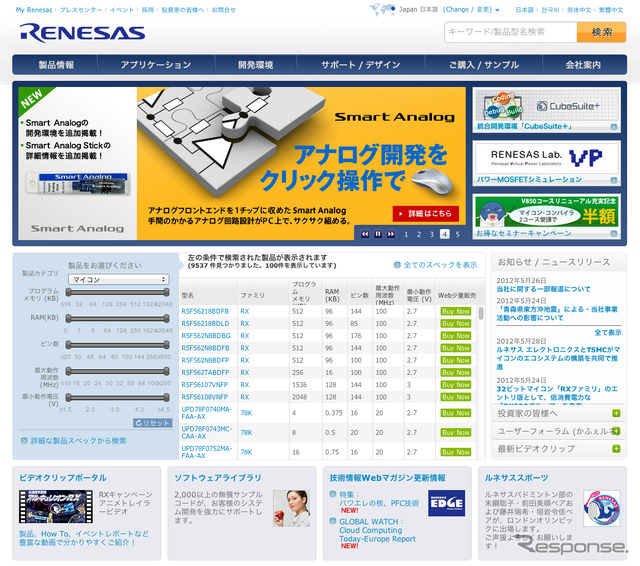Click the carousel next button
The image size is (640, 566).
[x=391, y=234]
